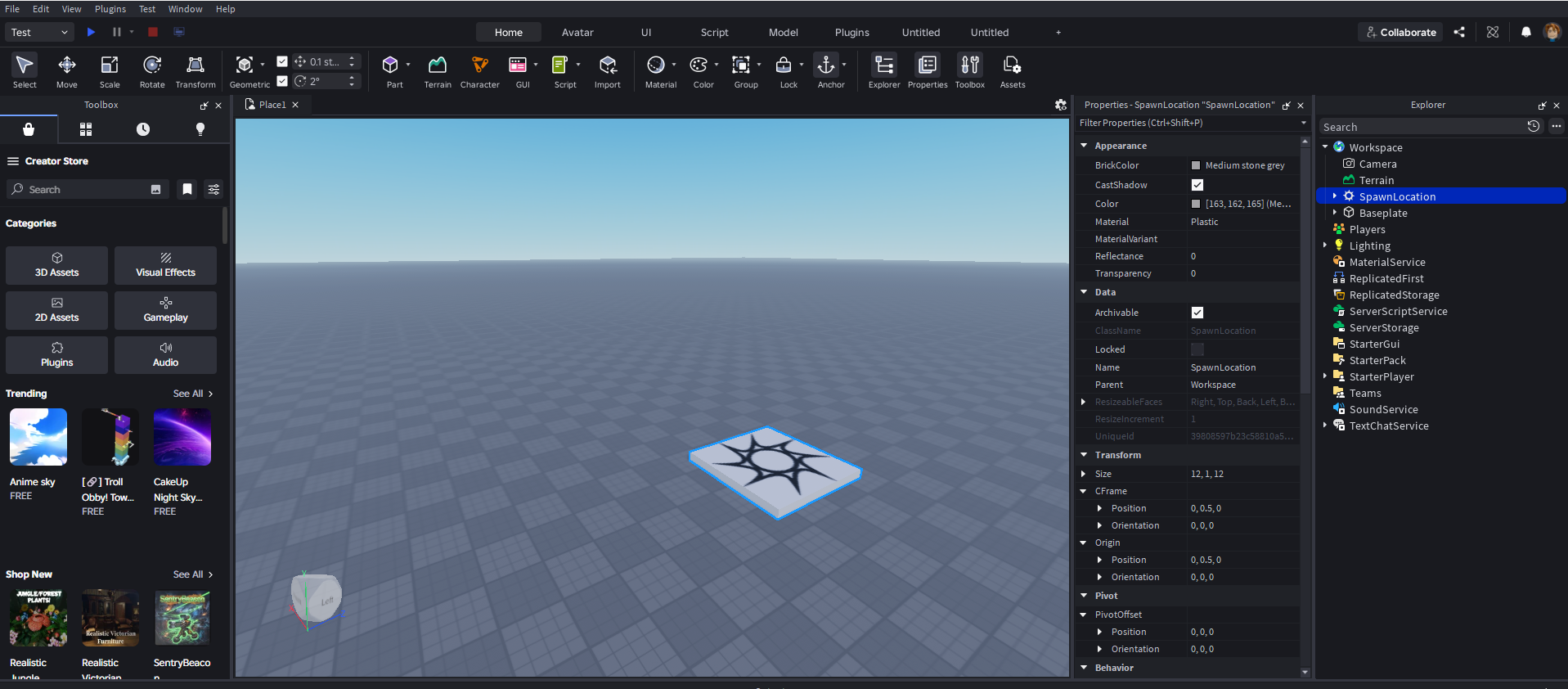
Task: Open Toolbox creations lightbulb tab
Action: click(x=200, y=129)
